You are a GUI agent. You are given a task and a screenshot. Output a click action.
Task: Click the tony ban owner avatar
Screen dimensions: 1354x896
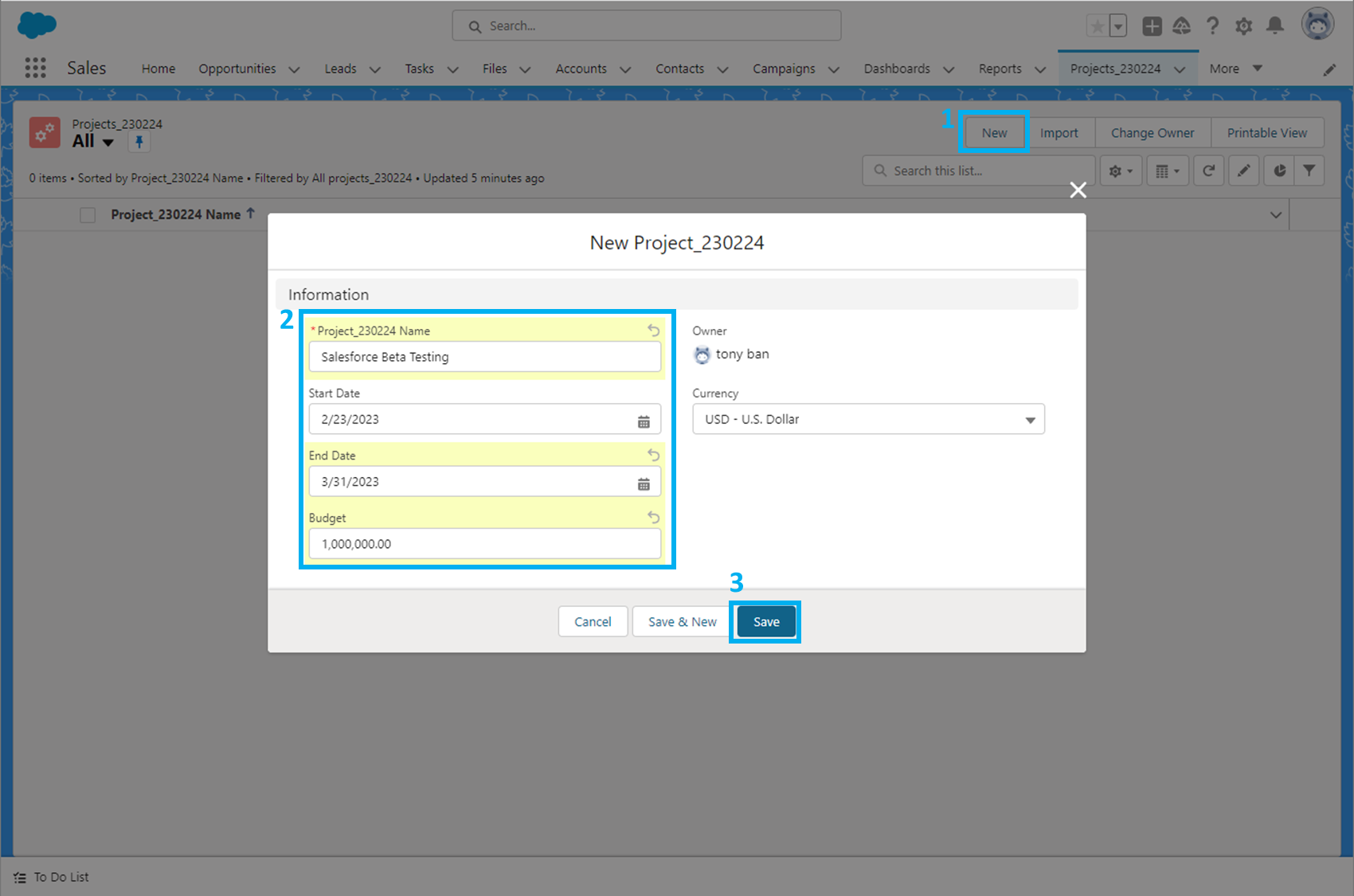point(702,354)
